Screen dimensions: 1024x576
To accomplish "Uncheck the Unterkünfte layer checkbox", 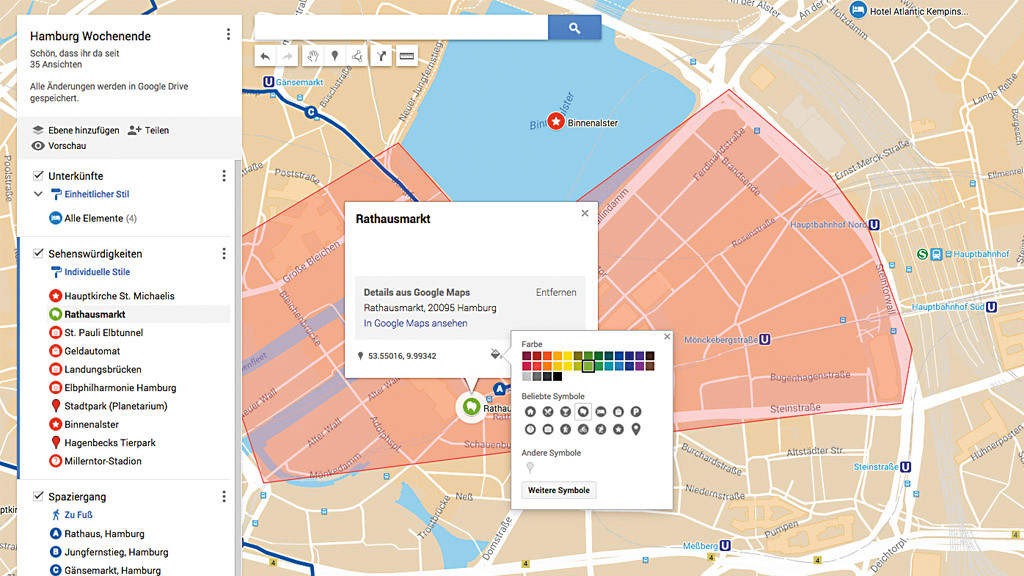I will tap(38, 176).
